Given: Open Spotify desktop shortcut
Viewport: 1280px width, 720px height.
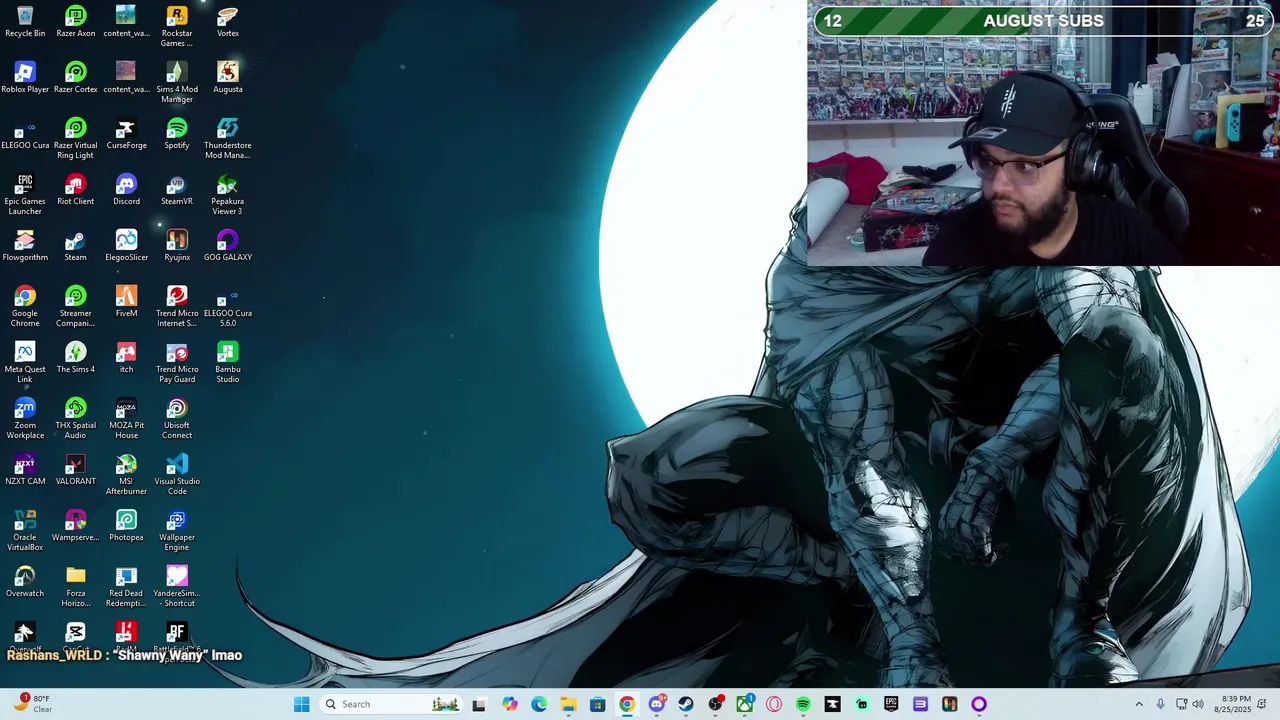Looking at the screenshot, I should (x=177, y=134).
